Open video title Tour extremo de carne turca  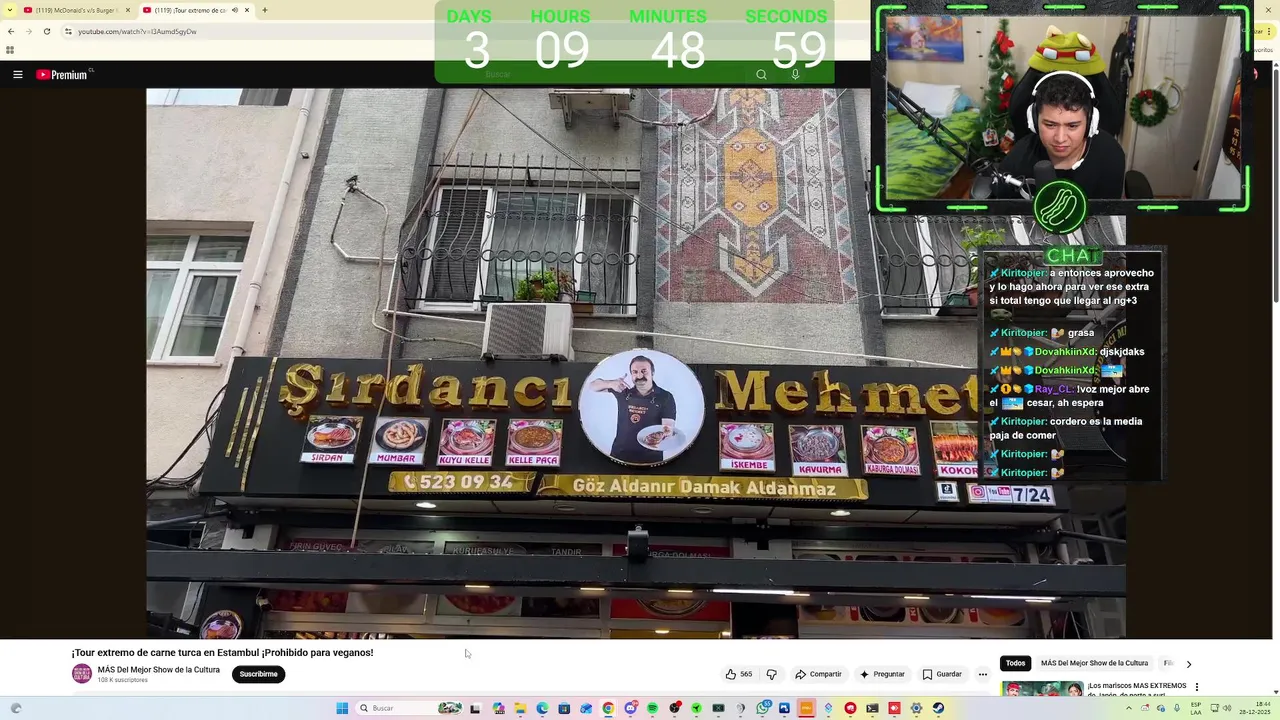pos(222,653)
